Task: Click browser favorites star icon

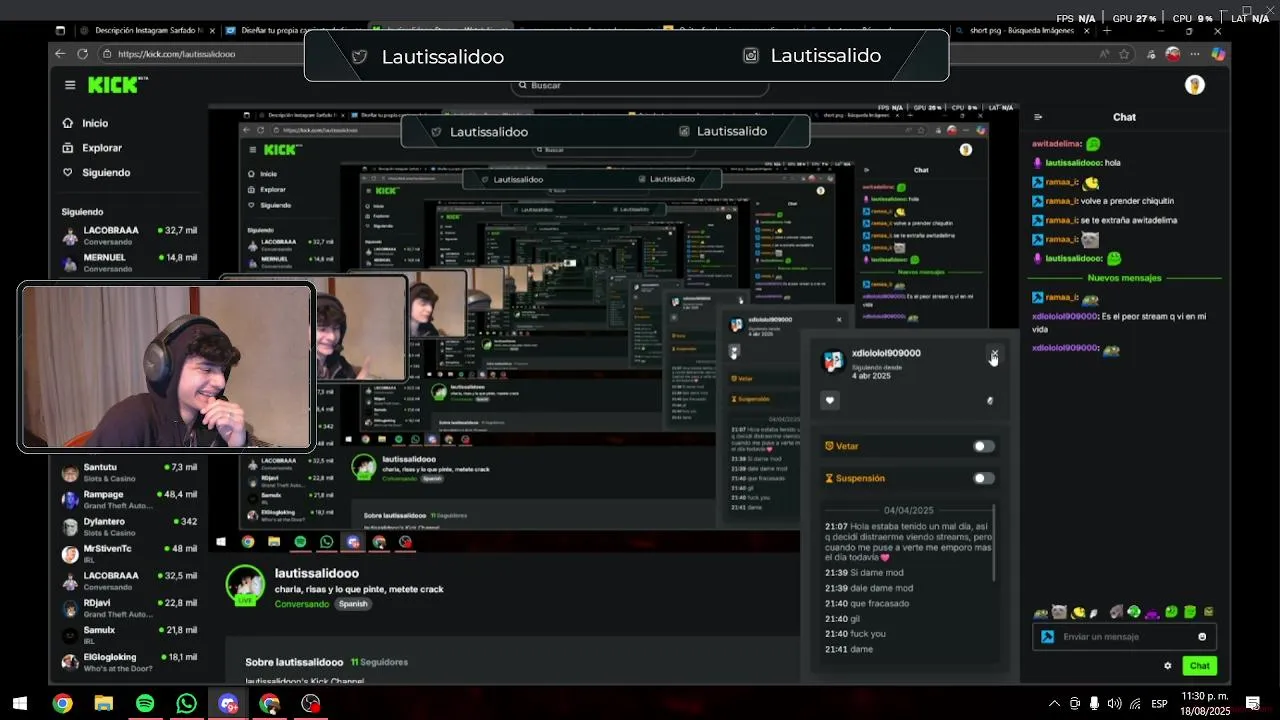Action: pyautogui.click(x=1124, y=54)
